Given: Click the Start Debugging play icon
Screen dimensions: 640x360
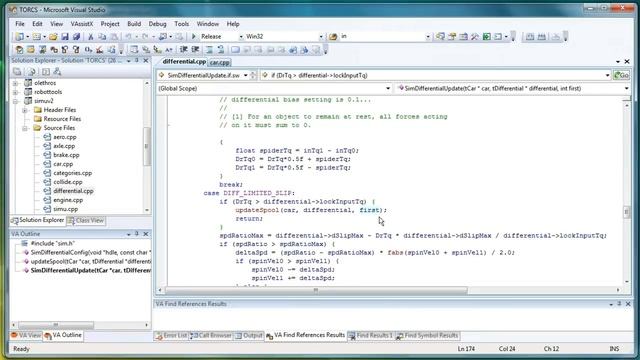Looking at the screenshot, I should click(x=194, y=36).
